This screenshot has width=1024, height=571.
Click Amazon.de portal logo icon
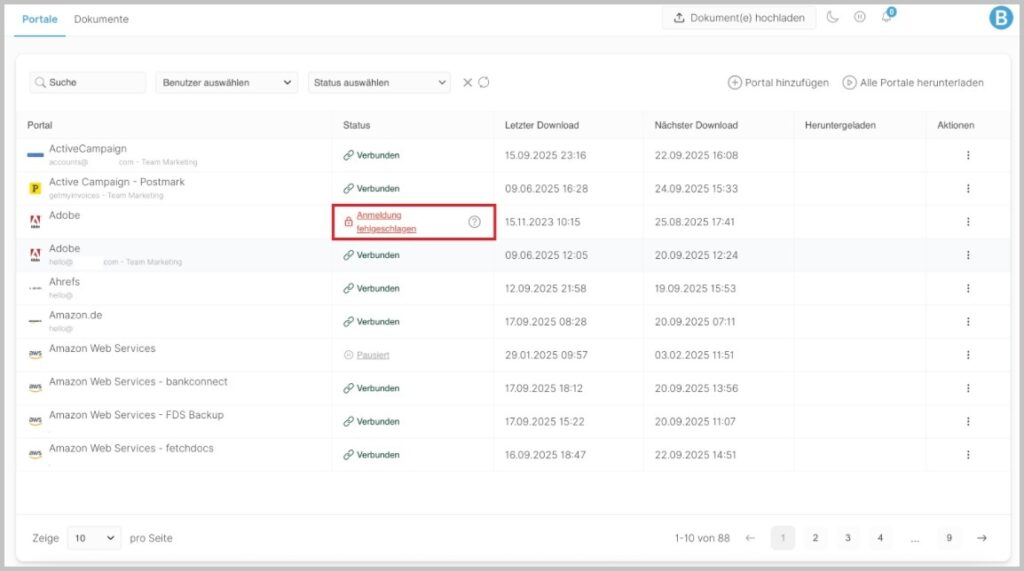click(35, 321)
